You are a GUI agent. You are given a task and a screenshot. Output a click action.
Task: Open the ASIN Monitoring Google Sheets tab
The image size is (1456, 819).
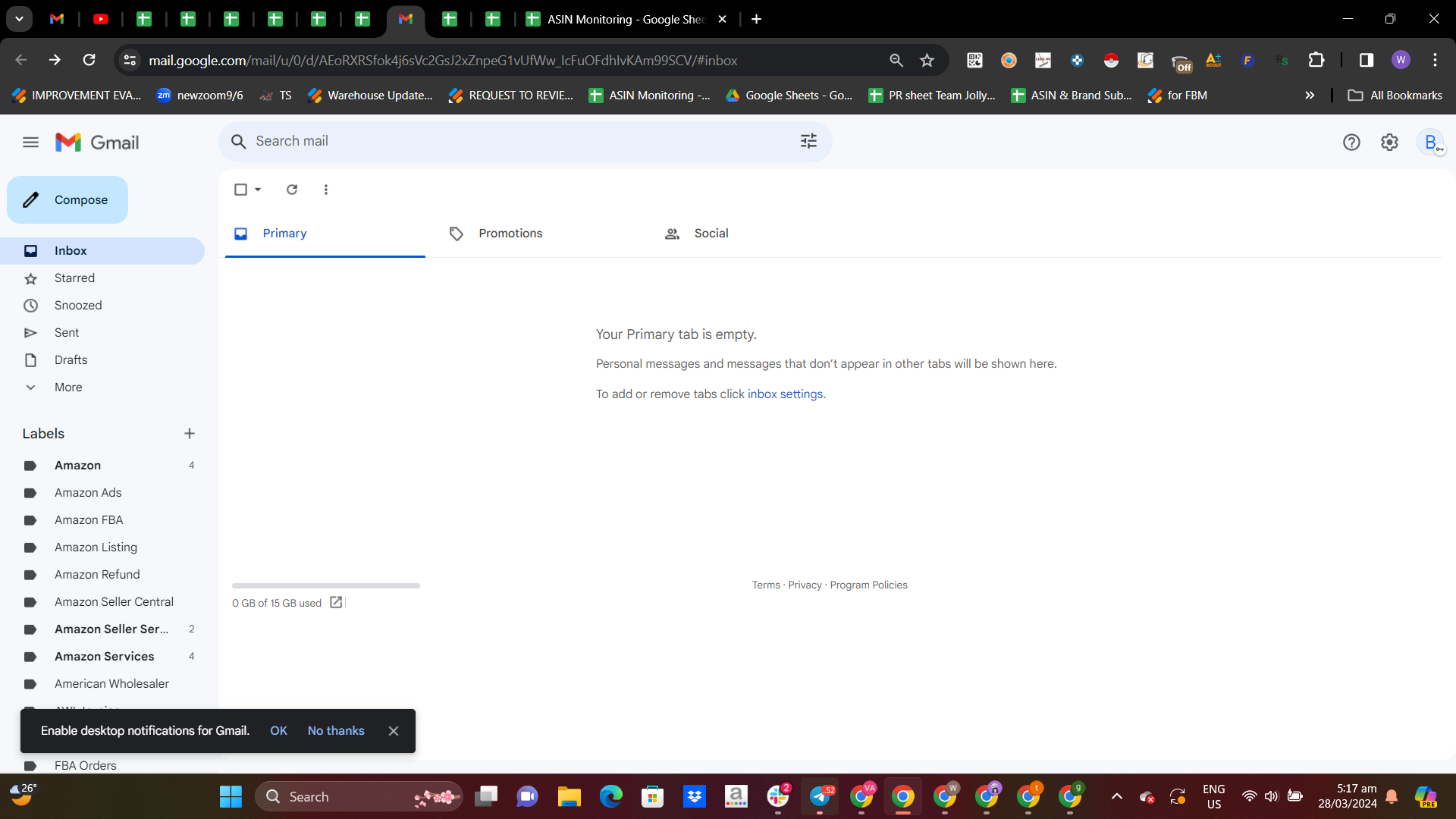(626, 19)
